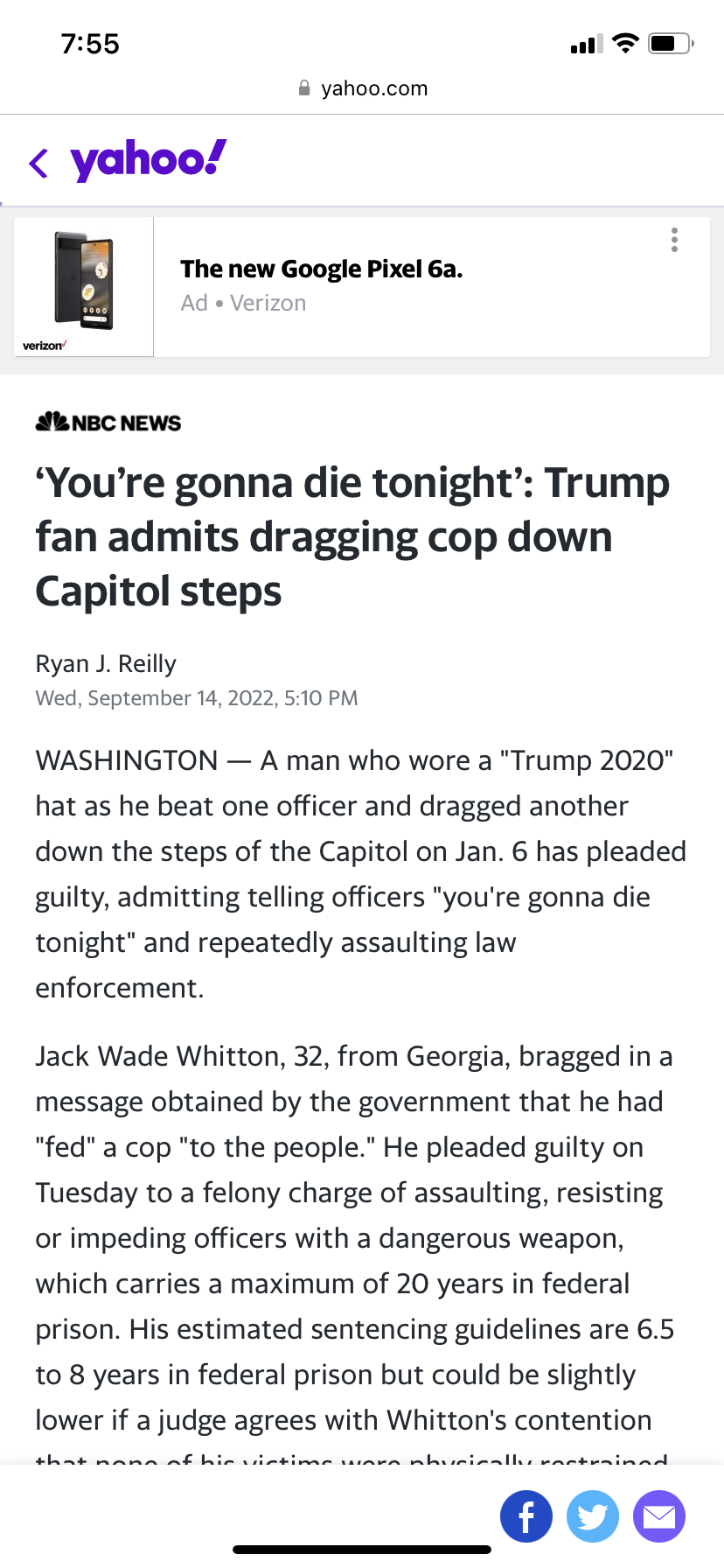Tap the 7:55 clock display
This screenshot has height=1568, width=724.
coord(90,44)
